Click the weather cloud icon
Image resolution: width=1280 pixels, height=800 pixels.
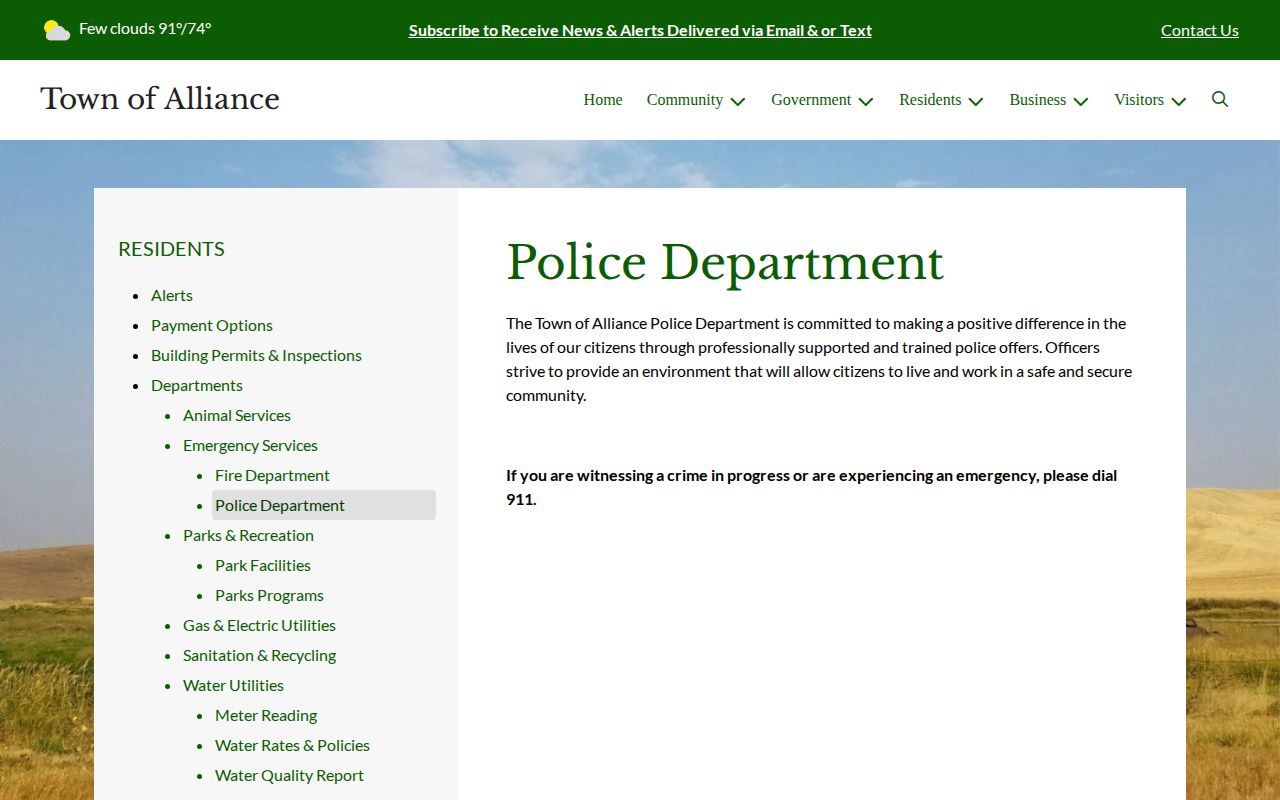57,30
